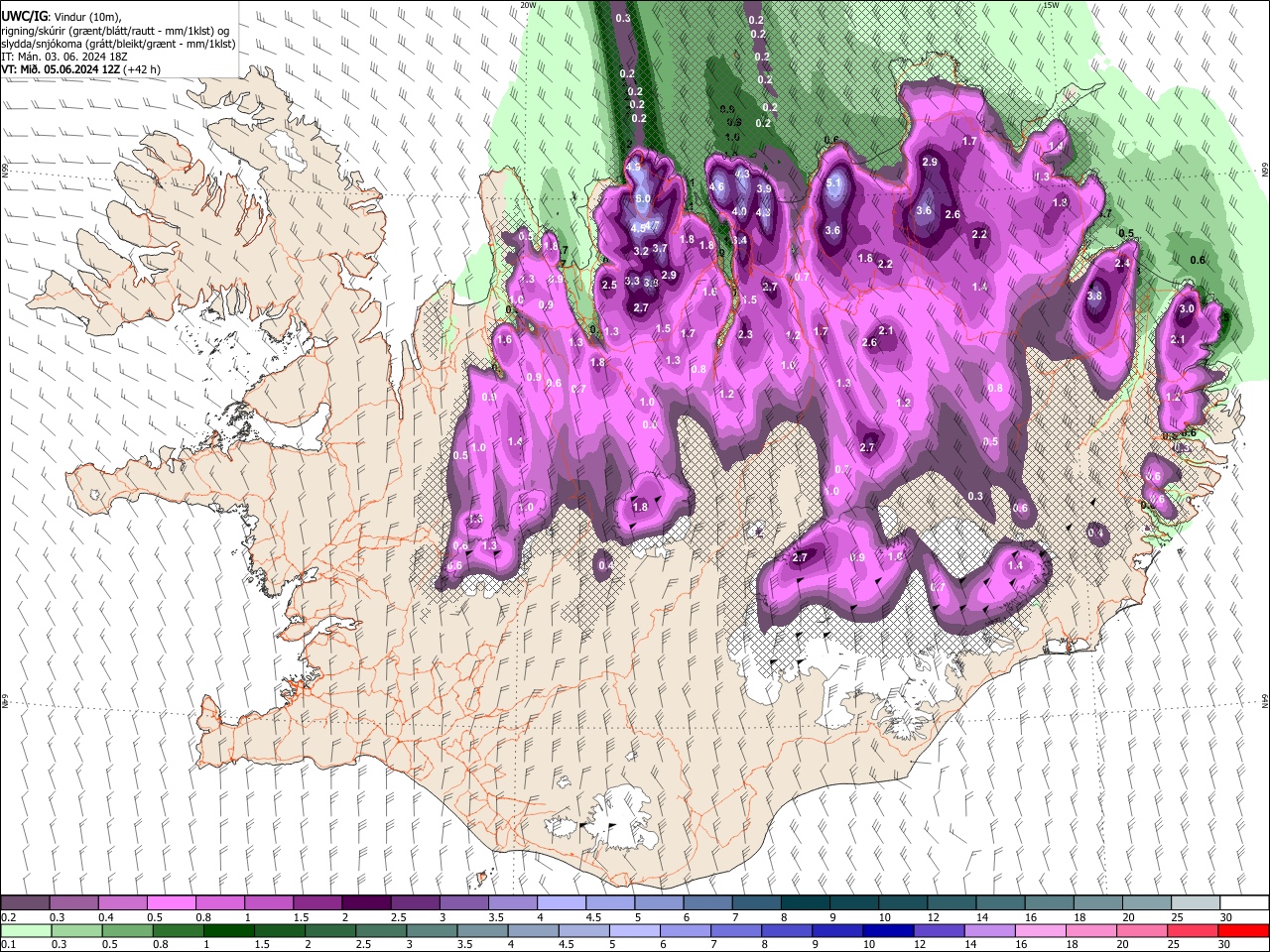Pick the darkest green 1 swatch, lower legend row
The width and height of the screenshot is (1270, 952).
[228, 930]
